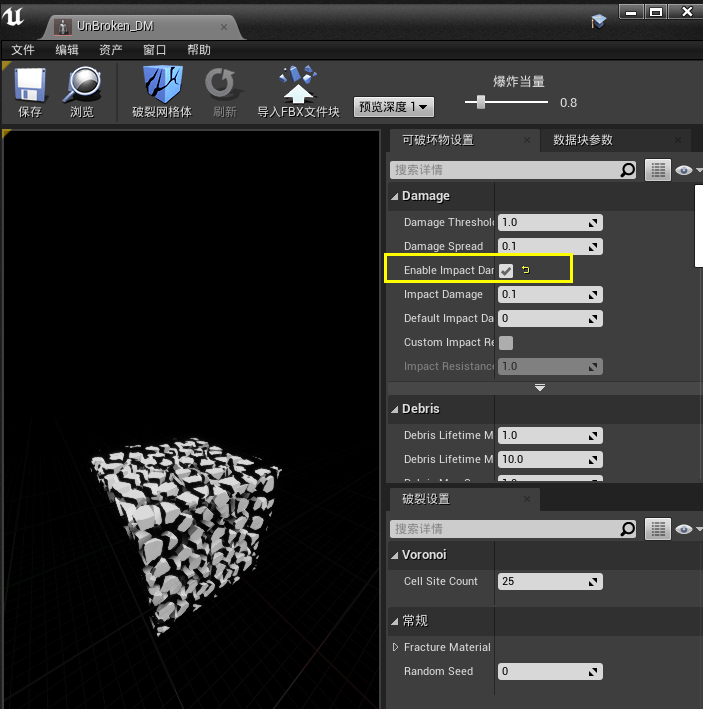703x709 pixels.
Task: Uncheck the Enable Impact Damage checkbox
Action: pos(506,270)
